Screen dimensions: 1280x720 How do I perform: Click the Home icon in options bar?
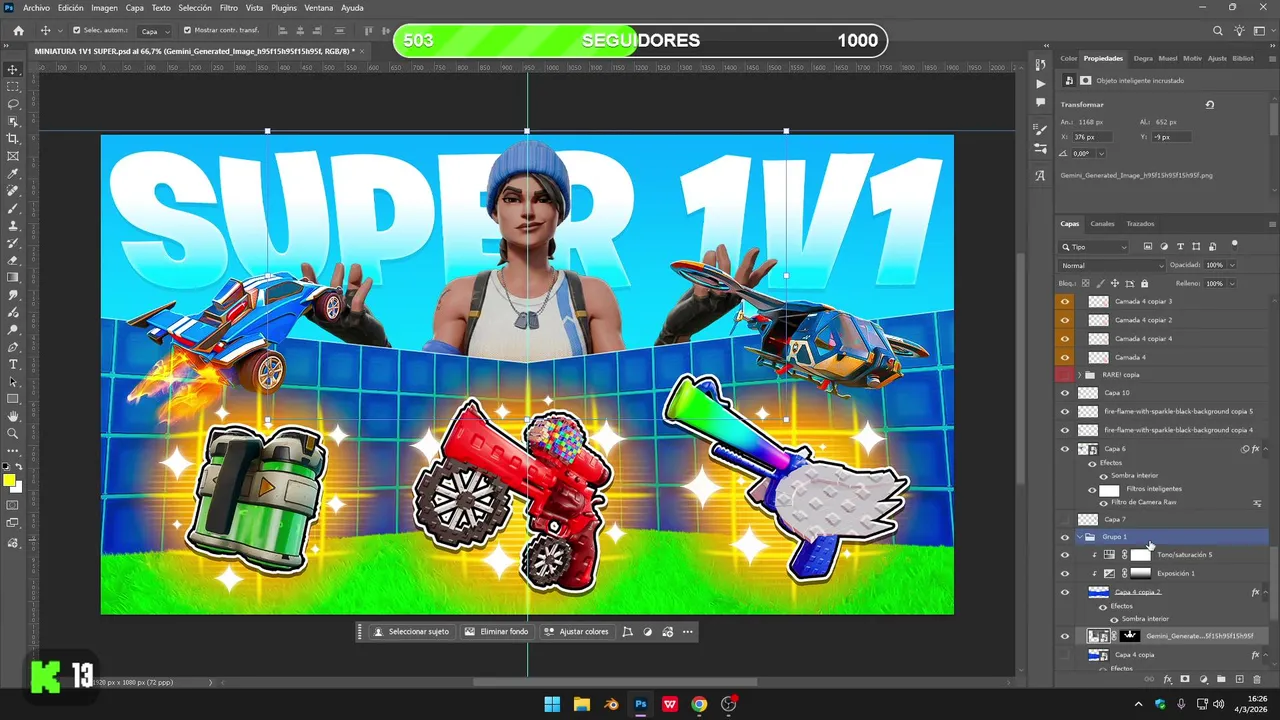[x=18, y=31]
